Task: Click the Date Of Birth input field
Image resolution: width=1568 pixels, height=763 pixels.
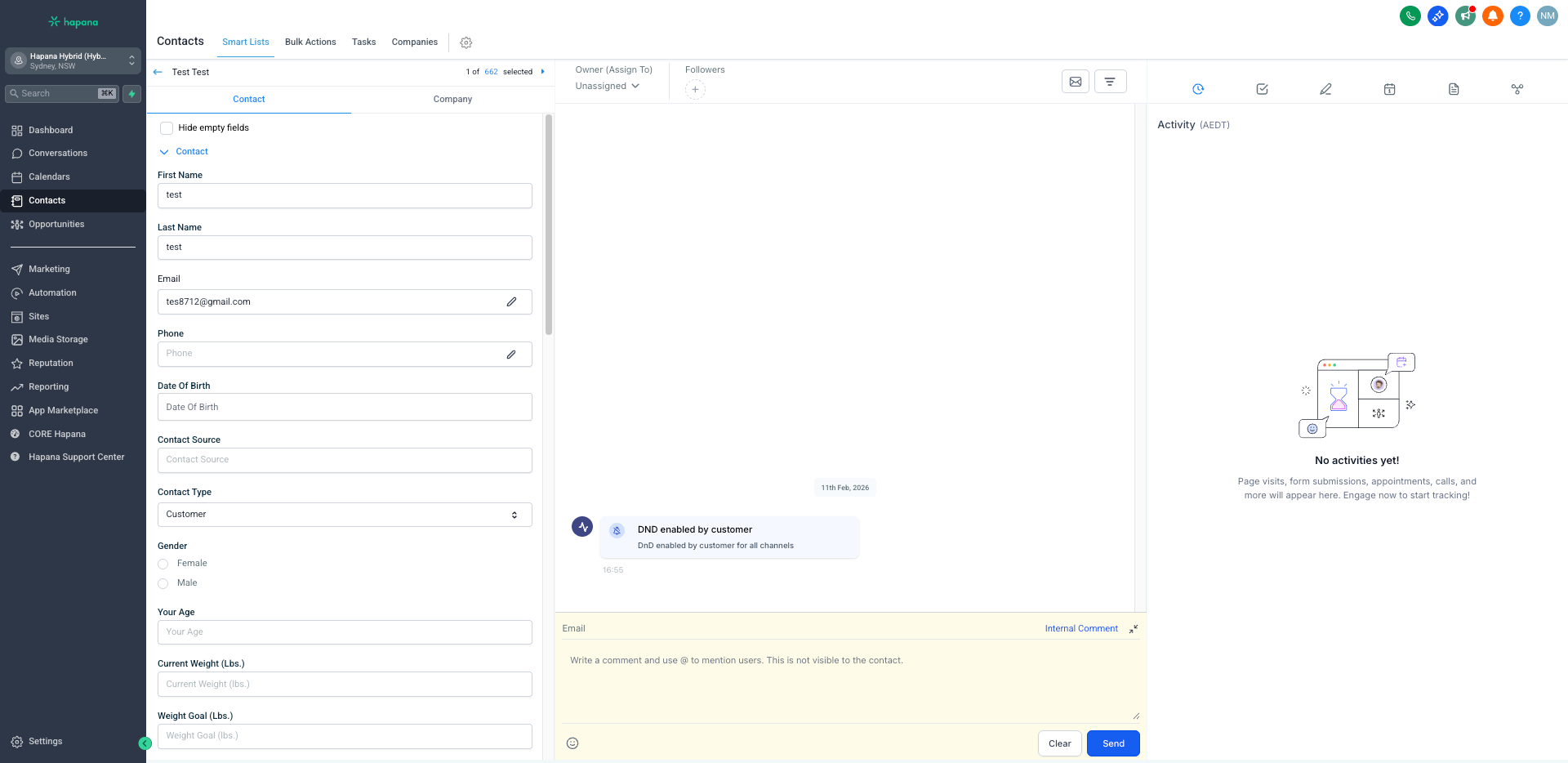Action: point(345,407)
